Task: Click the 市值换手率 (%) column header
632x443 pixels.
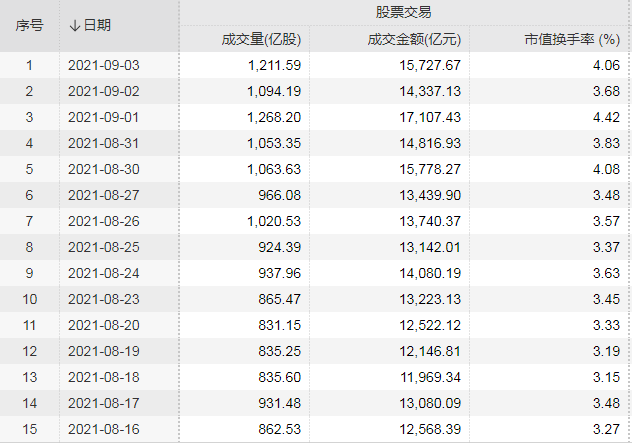Action: (x=573, y=40)
